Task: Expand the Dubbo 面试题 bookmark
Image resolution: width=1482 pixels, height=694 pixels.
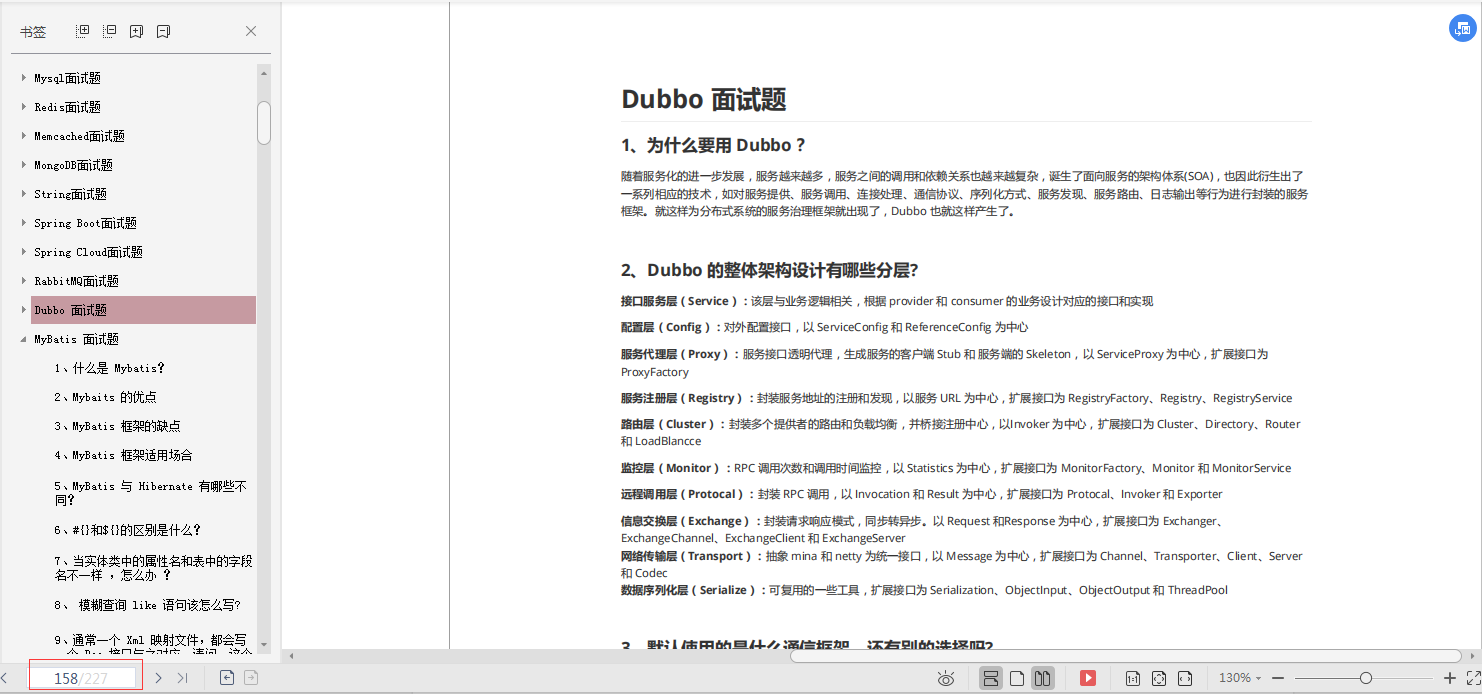Action: [x=24, y=310]
